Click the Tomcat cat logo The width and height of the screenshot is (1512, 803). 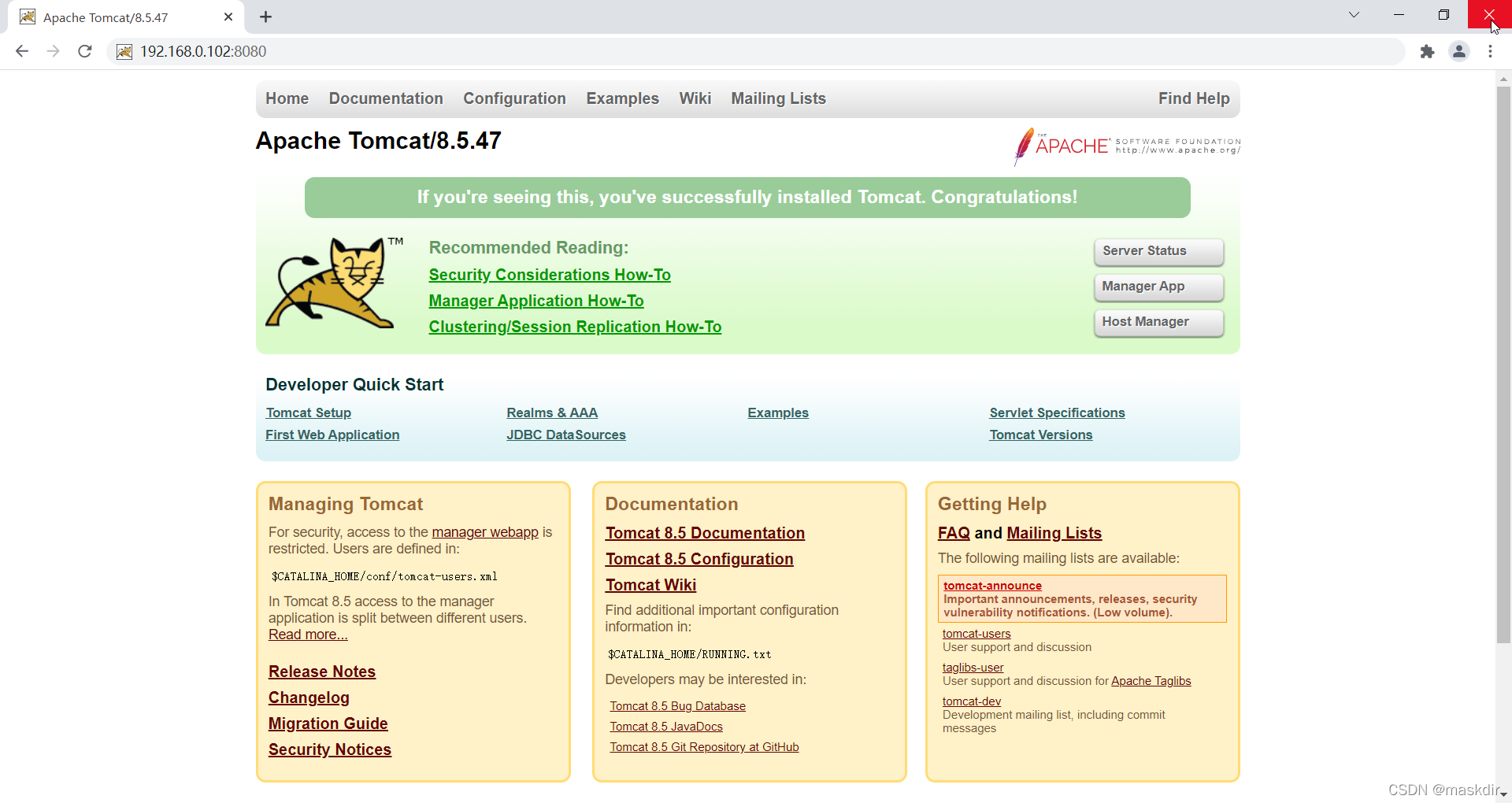pos(334,282)
